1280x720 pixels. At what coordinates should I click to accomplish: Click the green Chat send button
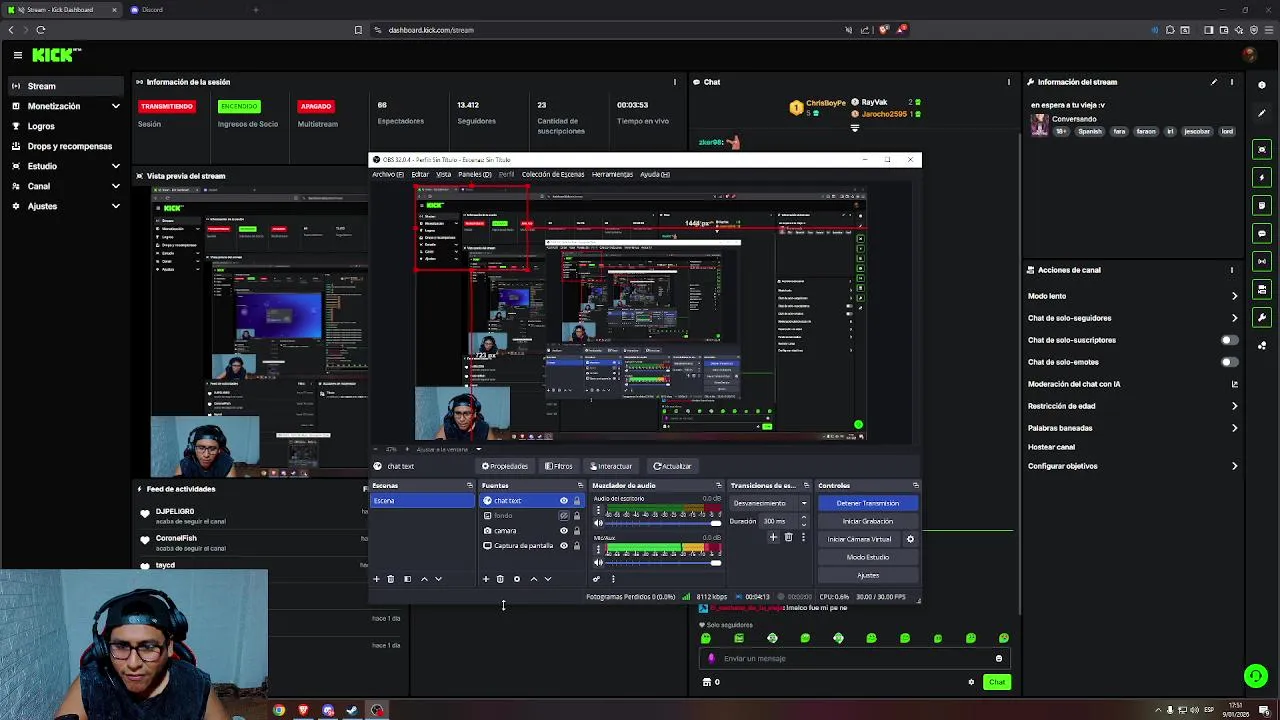point(997,682)
